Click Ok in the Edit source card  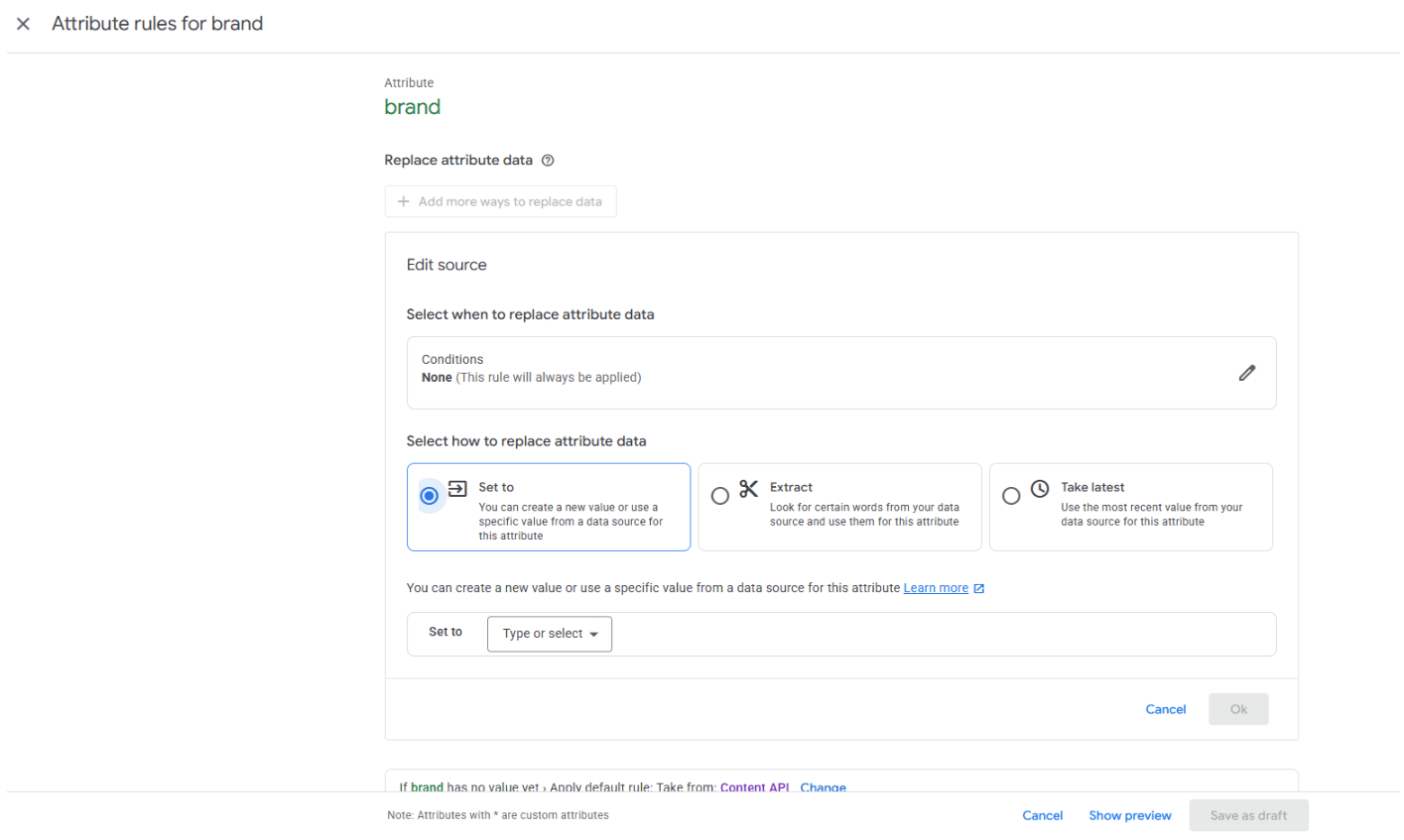pyautogui.click(x=1237, y=709)
